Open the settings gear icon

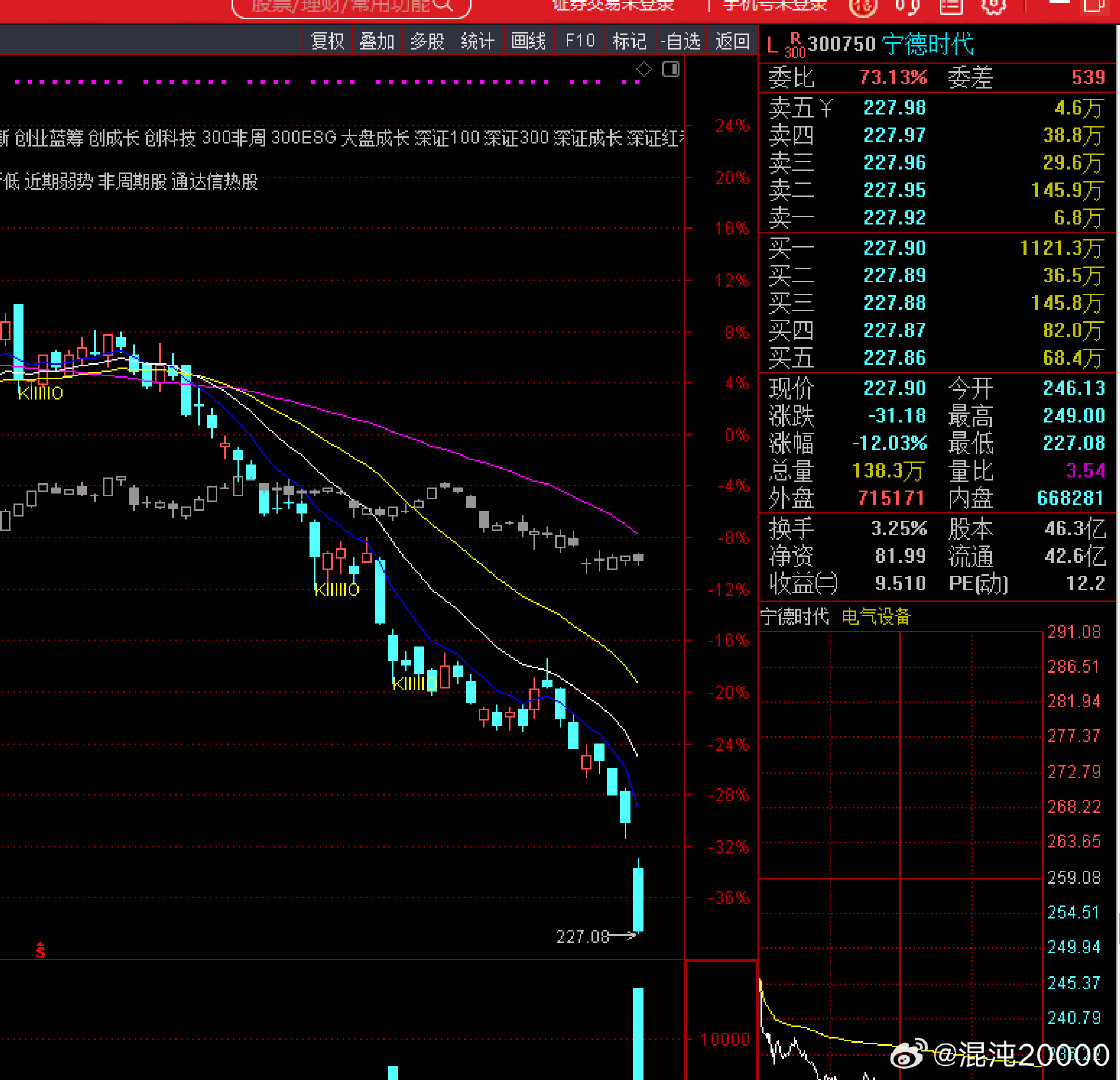click(x=994, y=6)
